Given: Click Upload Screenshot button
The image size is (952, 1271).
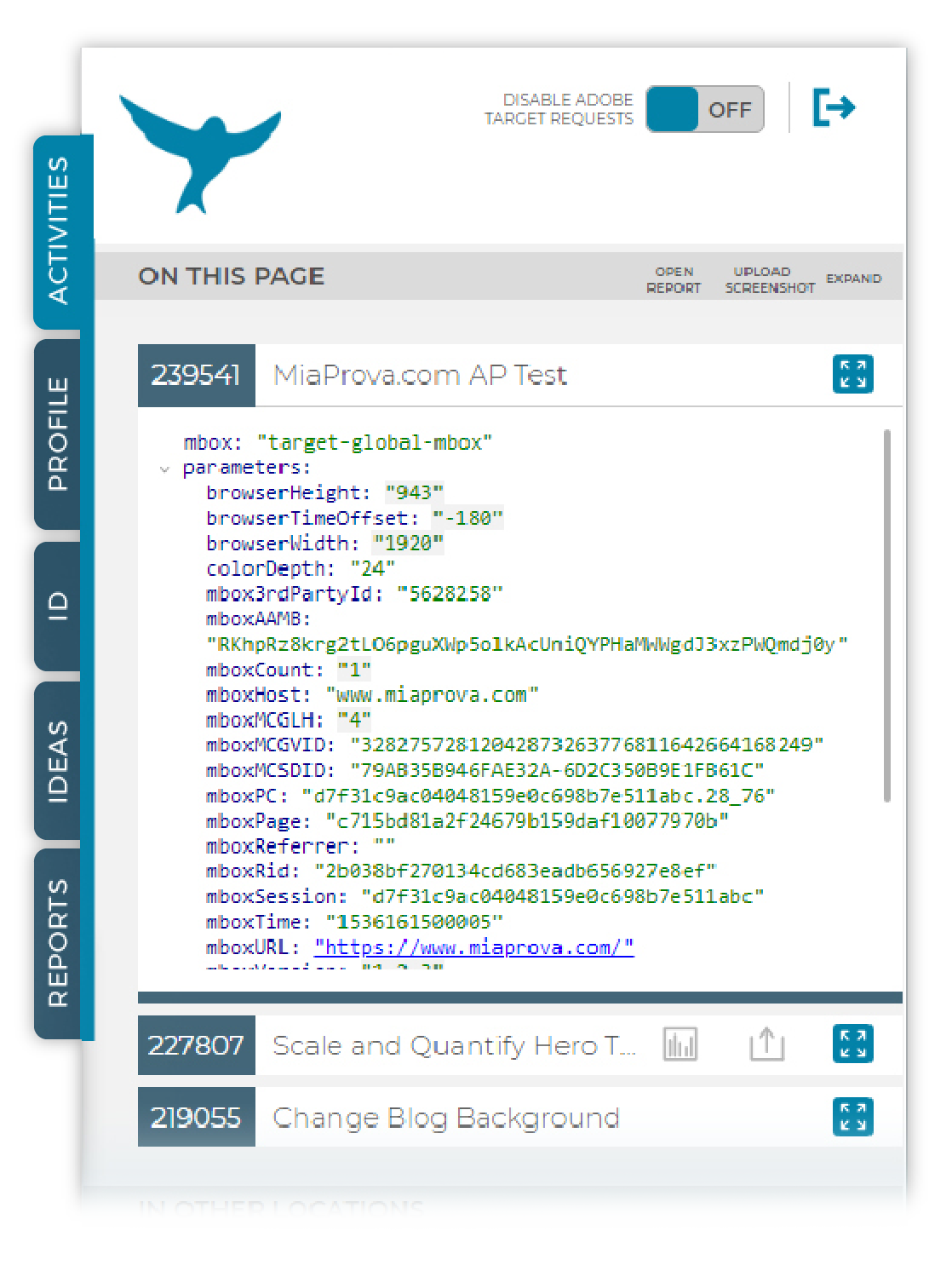Looking at the screenshot, I should tap(770, 280).
